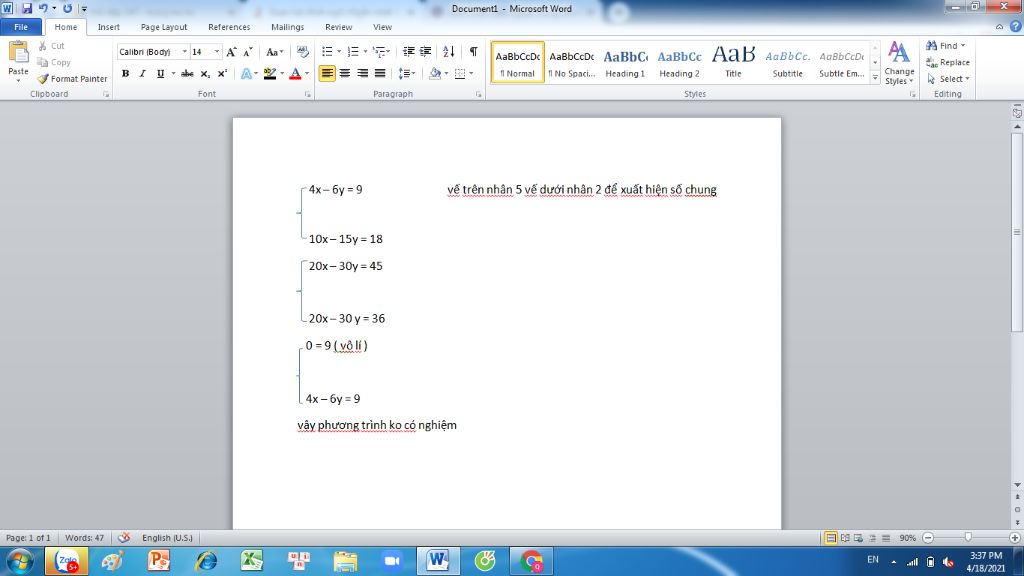Viewport: 1024px width, 576px height.
Task: Open PowerPoint from the taskbar
Action: pyautogui.click(x=159, y=561)
